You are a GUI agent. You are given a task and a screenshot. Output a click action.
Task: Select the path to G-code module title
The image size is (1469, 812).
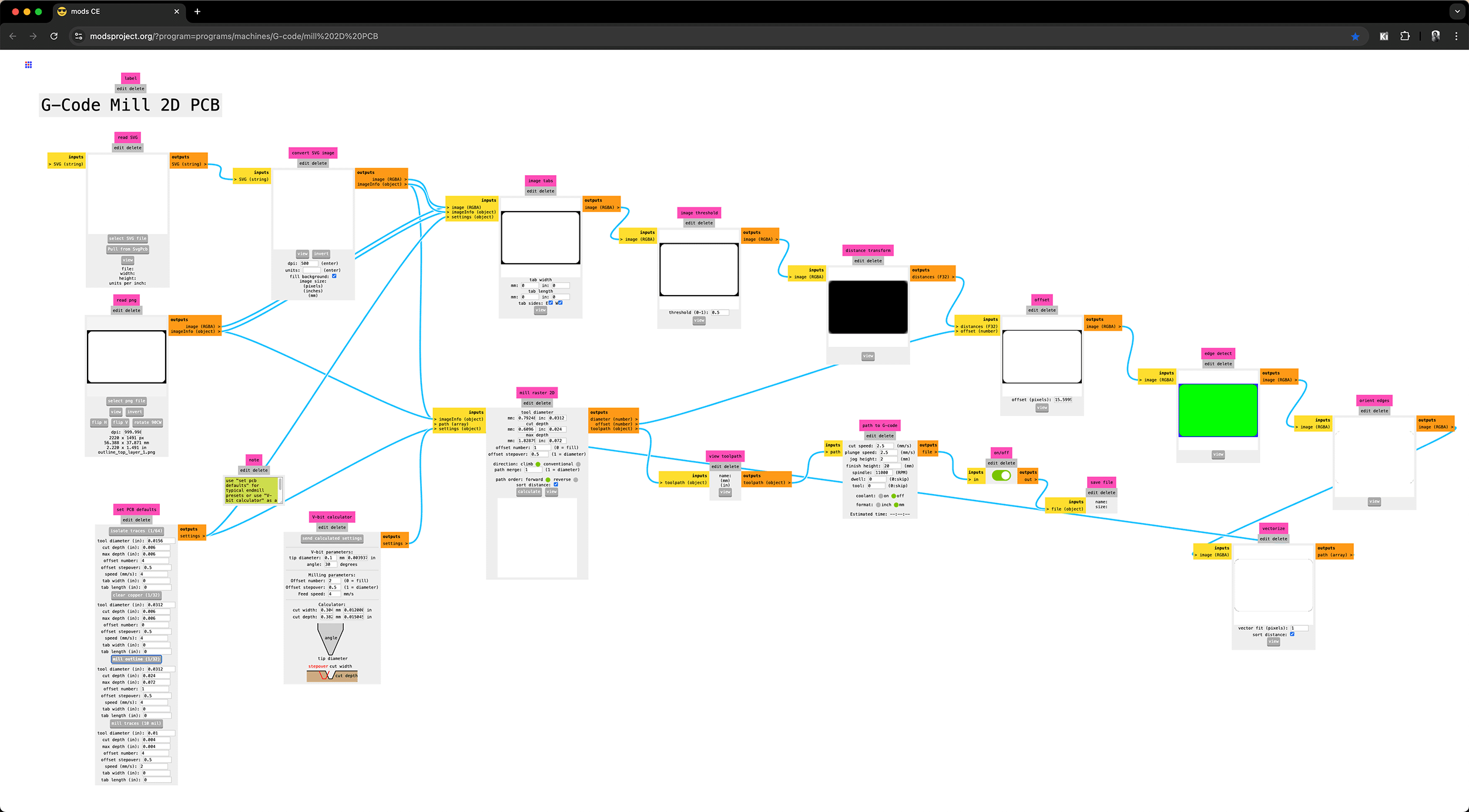coord(880,425)
